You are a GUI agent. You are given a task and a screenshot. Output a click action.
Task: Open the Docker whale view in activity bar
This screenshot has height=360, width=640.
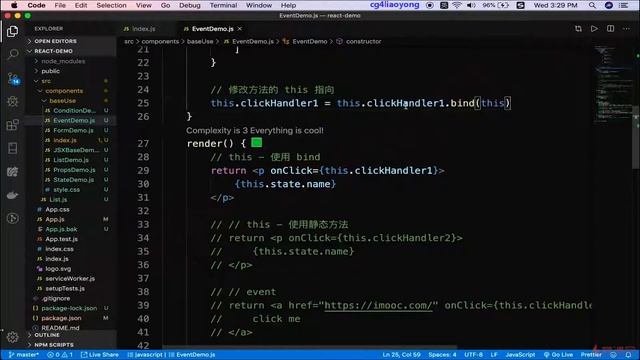coord(13,195)
